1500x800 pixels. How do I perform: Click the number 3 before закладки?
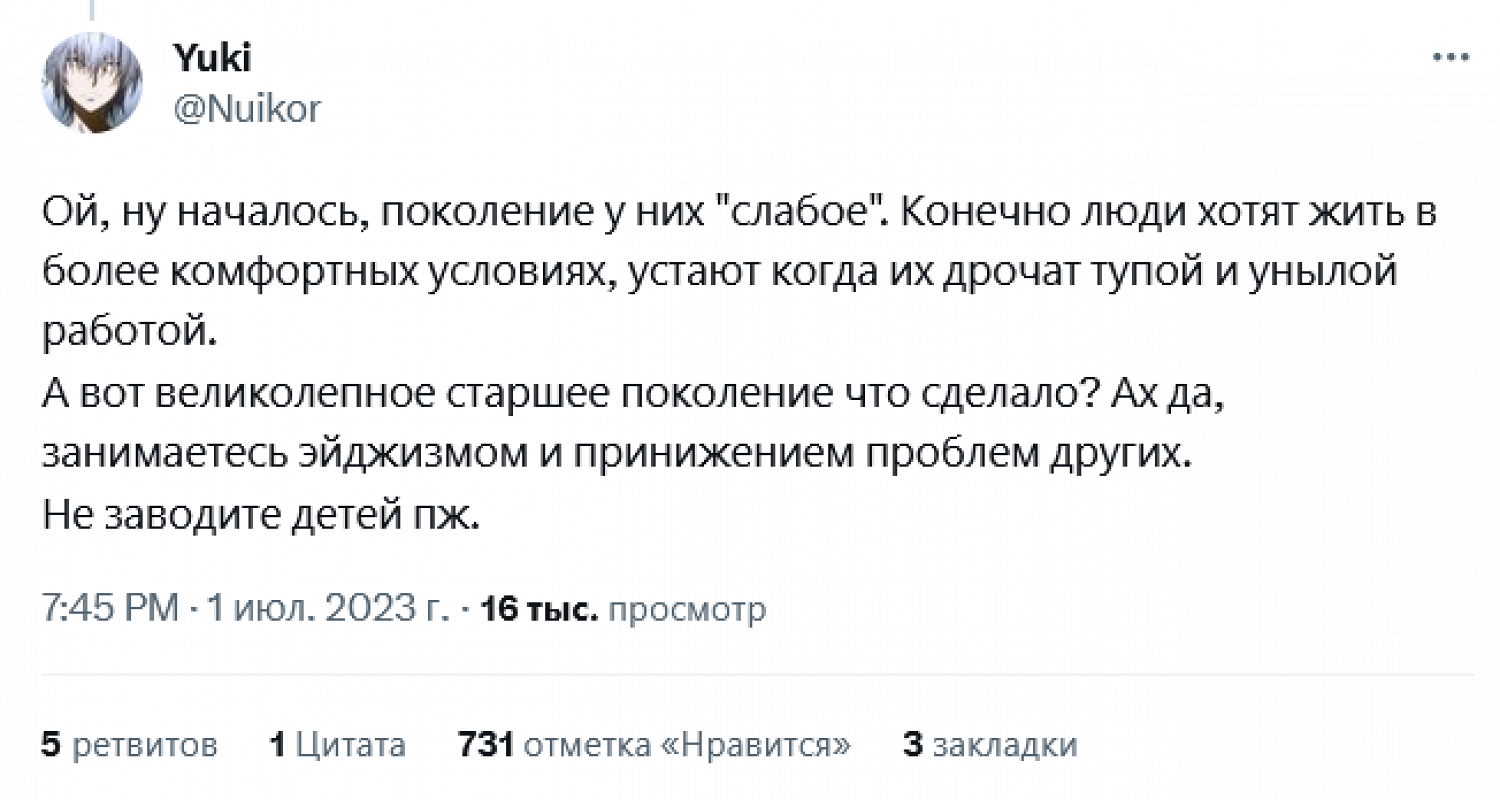[911, 744]
